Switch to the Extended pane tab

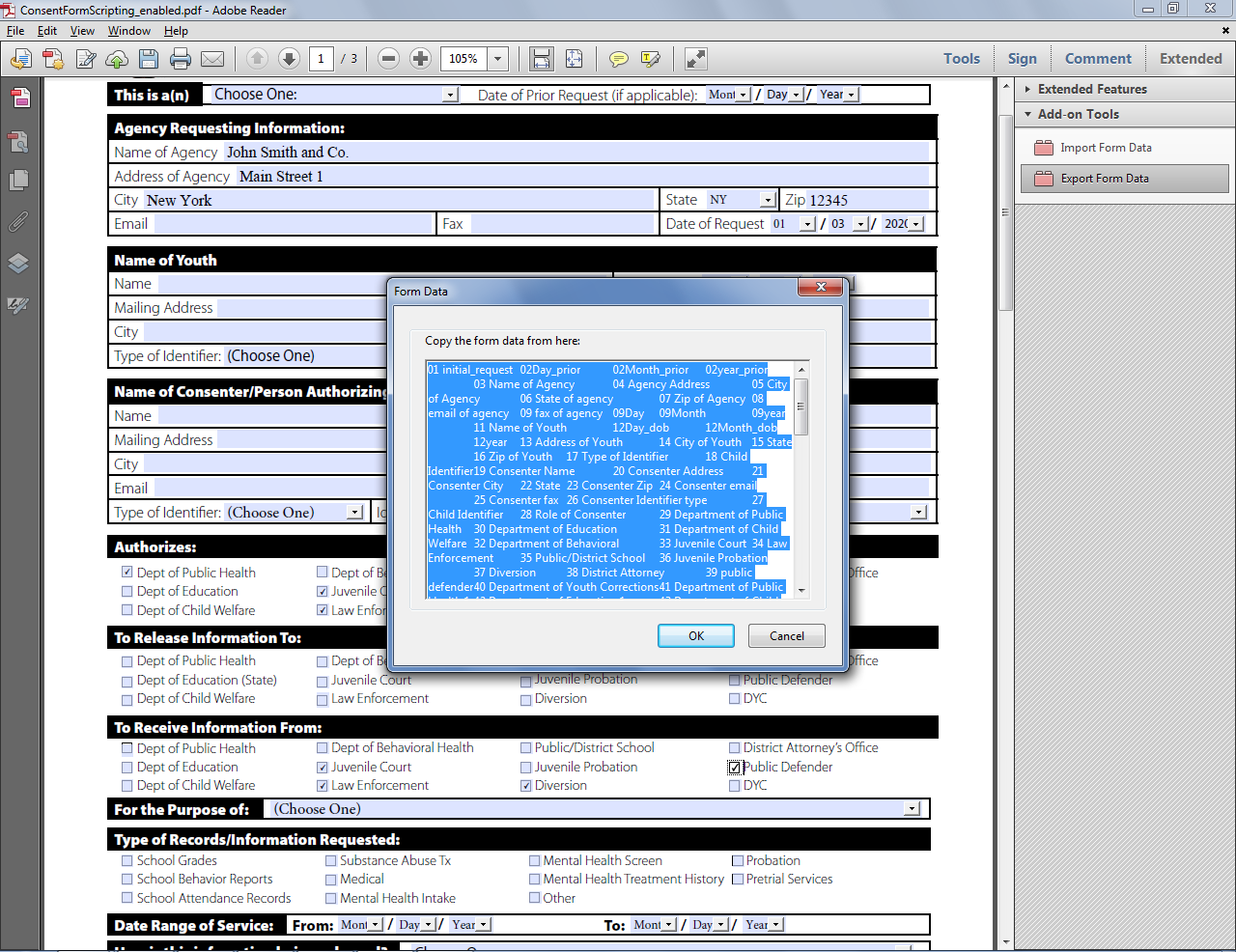pyautogui.click(x=1191, y=59)
